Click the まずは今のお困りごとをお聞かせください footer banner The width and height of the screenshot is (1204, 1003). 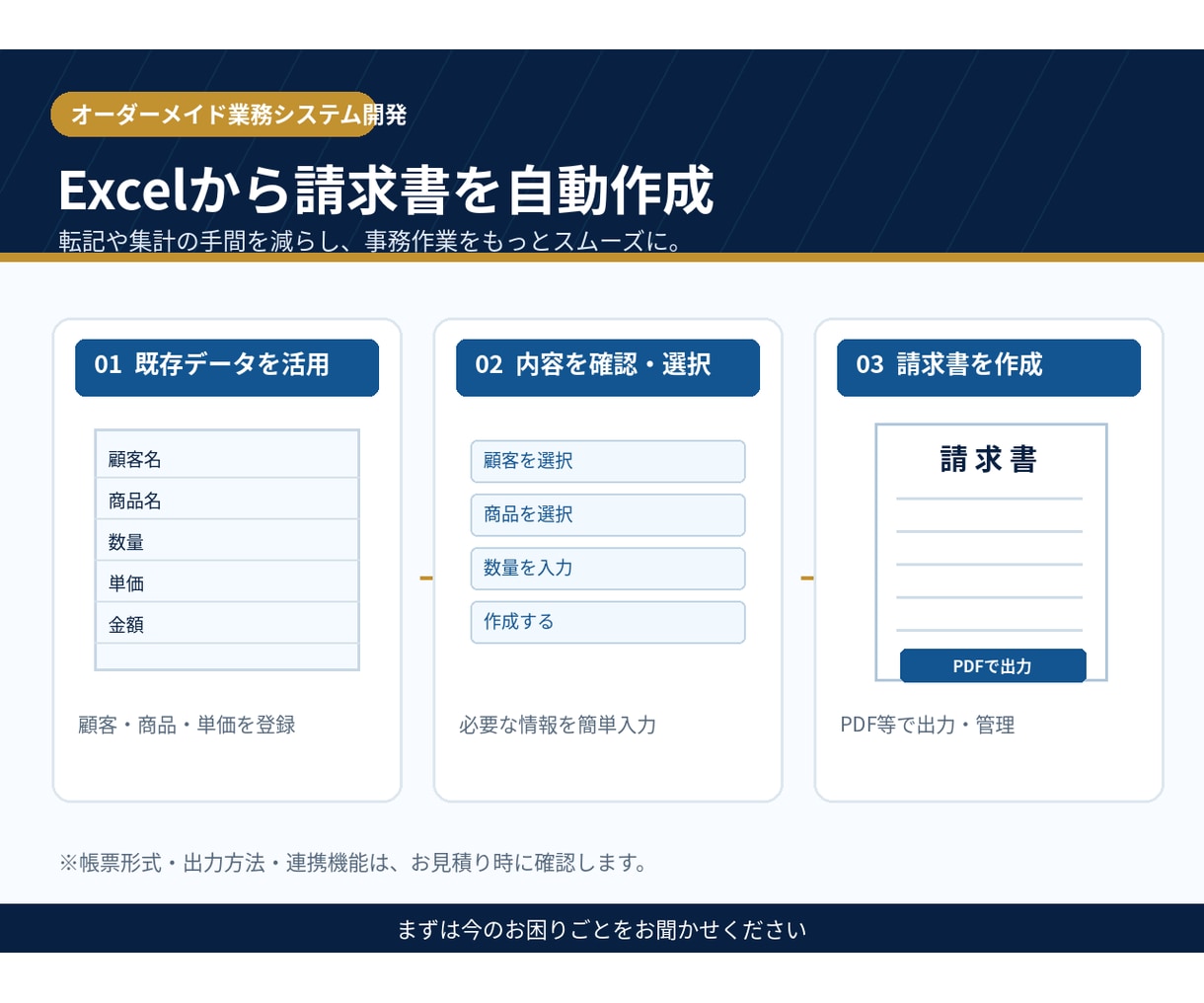[602, 928]
